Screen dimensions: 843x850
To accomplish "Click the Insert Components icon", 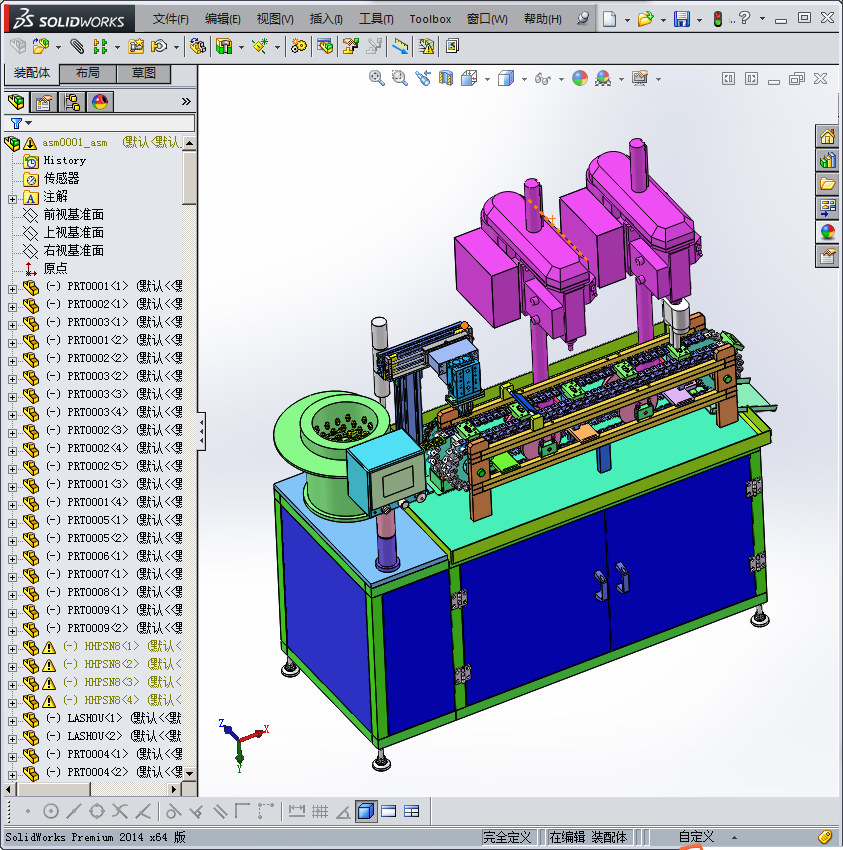I will [x=41, y=47].
